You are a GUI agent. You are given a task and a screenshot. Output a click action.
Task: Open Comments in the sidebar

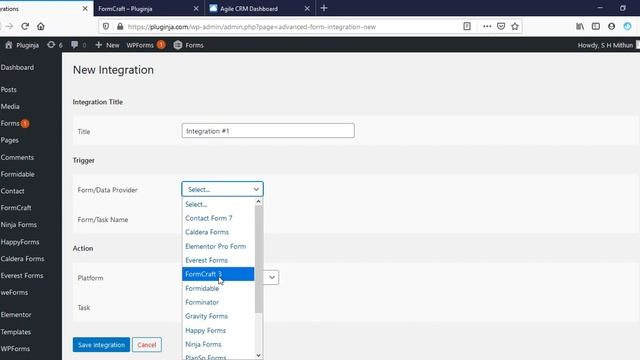[x=17, y=157]
